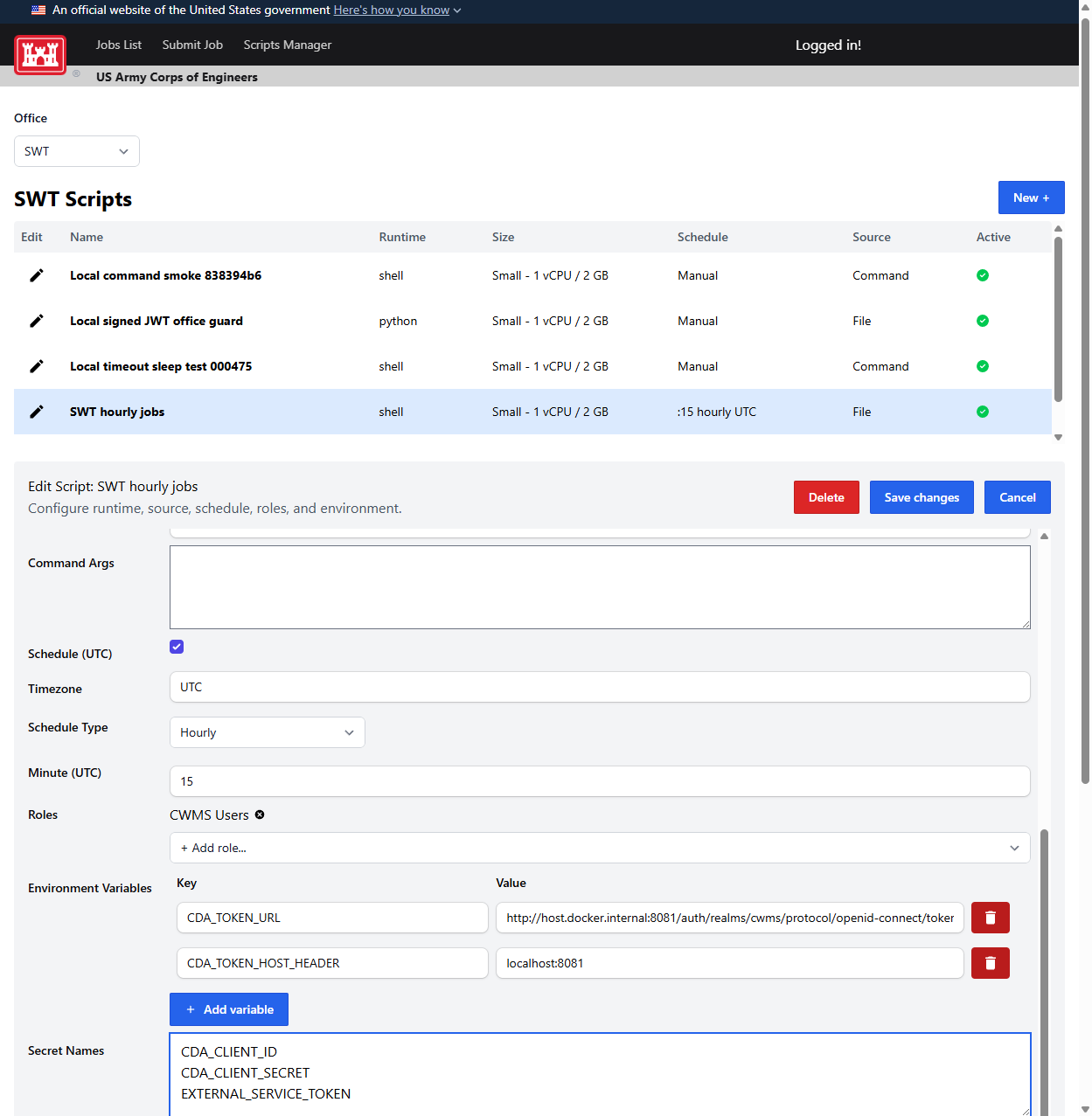Screen dimensions: 1092x1116
Task: Remove the CWMS Users role
Action: click(260, 814)
